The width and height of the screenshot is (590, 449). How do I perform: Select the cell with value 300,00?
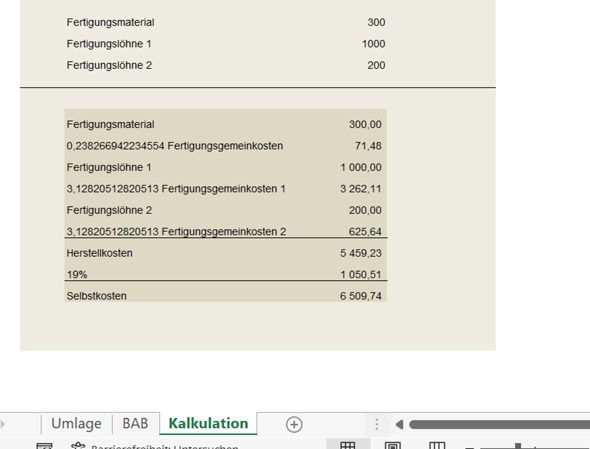365,125
